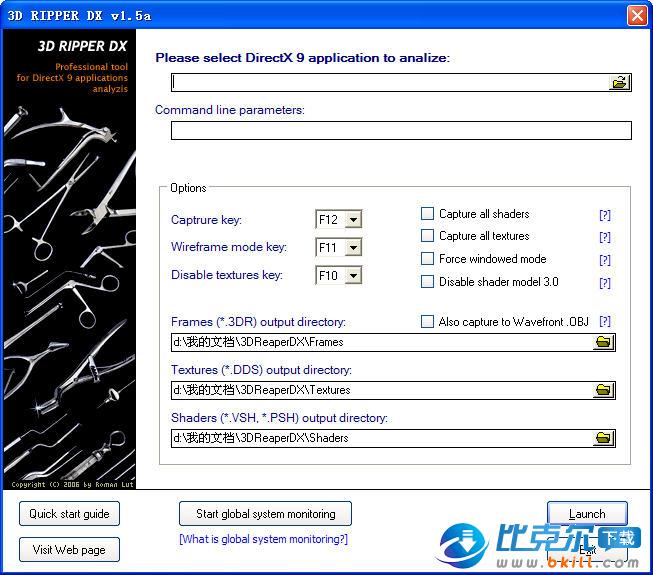
Task: Expand the Capture key F12 dropdown
Action: pos(352,220)
